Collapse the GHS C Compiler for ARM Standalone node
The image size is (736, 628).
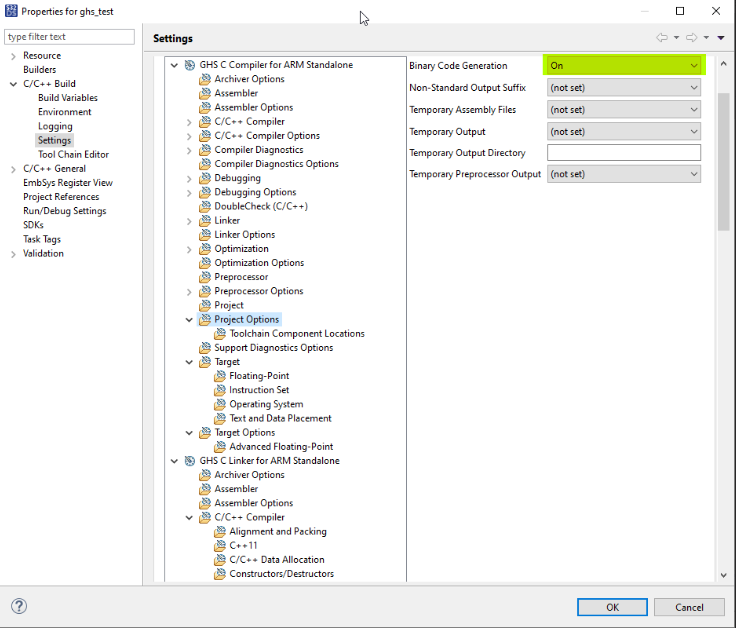pyautogui.click(x=174, y=65)
